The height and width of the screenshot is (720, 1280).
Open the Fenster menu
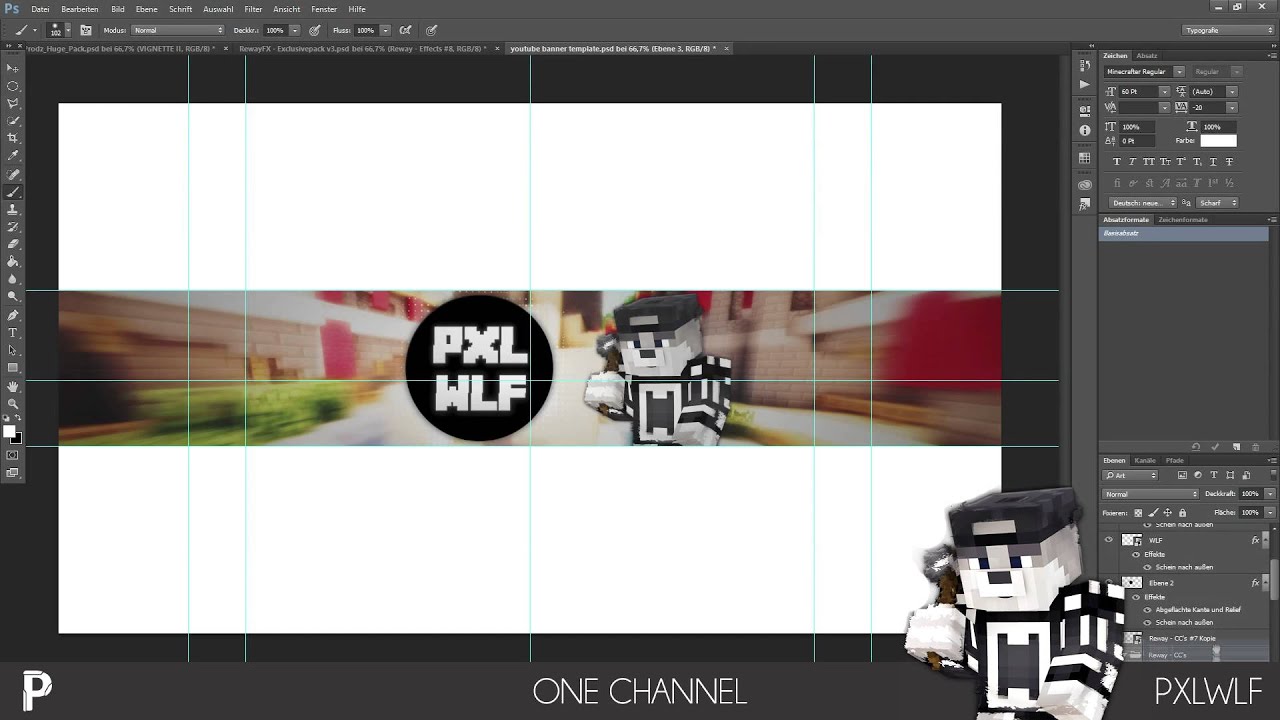(x=324, y=9)
